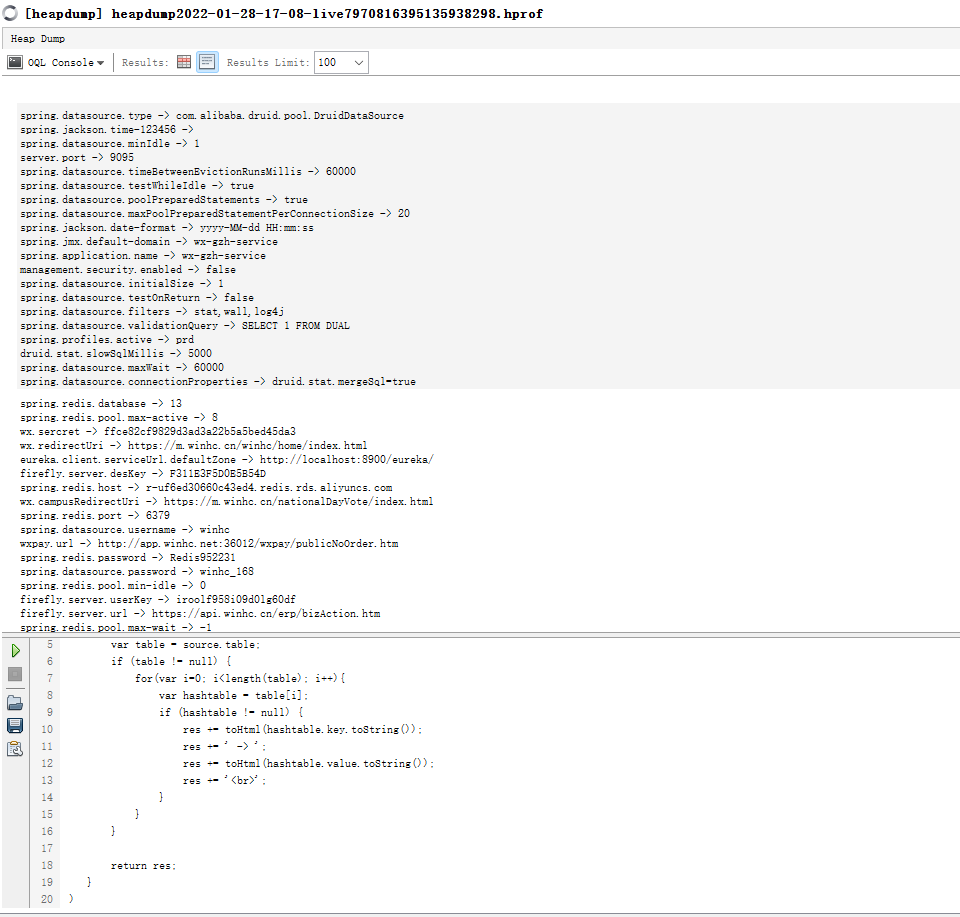The image size is (960, 917).
Task: Open the edit saved scripts clipboard icon
Action: [15, 749]
